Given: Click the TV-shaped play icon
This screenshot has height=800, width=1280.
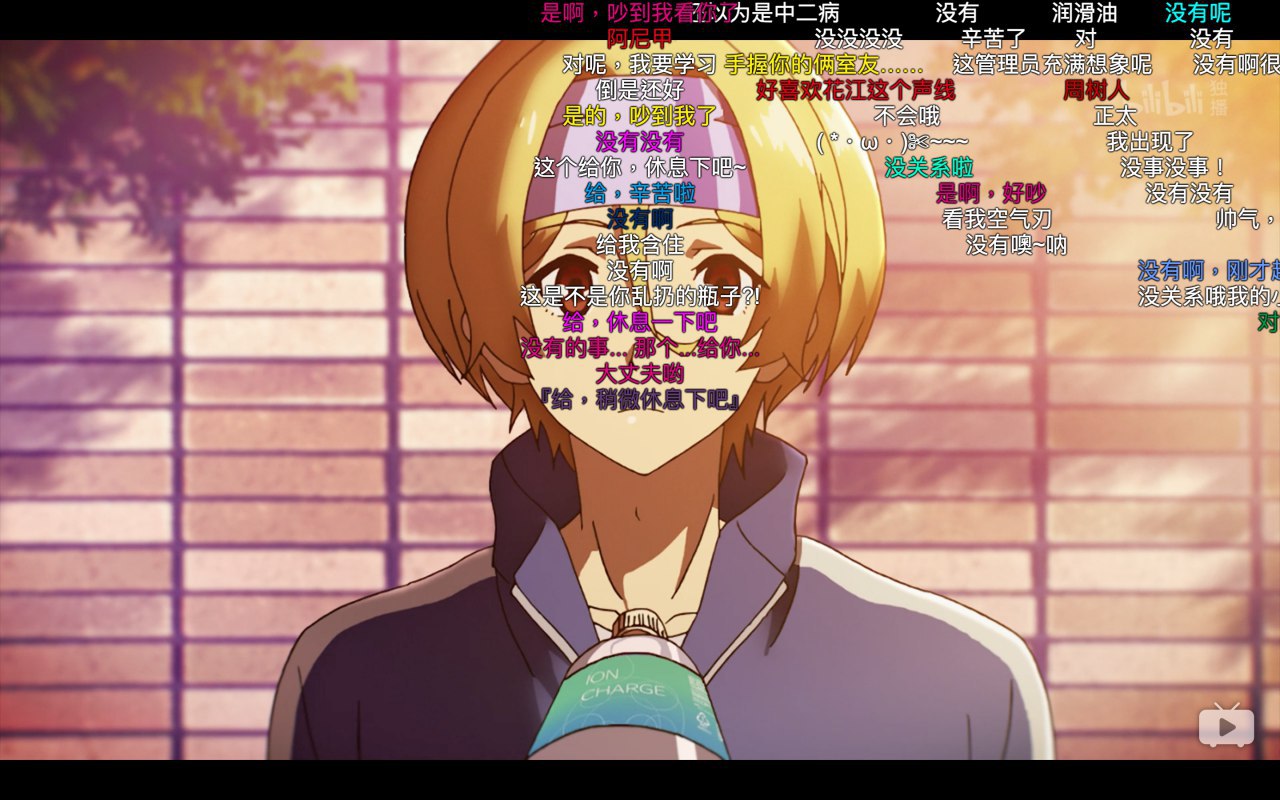Looking at the screenshot, I should coord(1226,724).
